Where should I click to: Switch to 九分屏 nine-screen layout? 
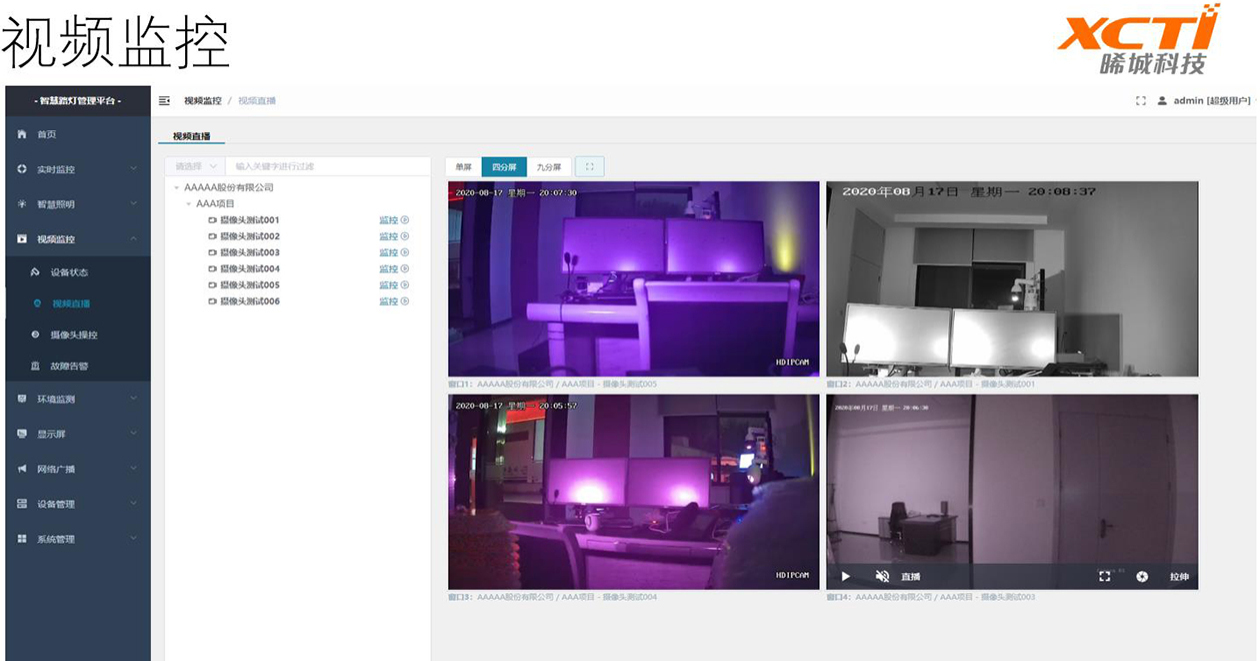coord(549,167)
